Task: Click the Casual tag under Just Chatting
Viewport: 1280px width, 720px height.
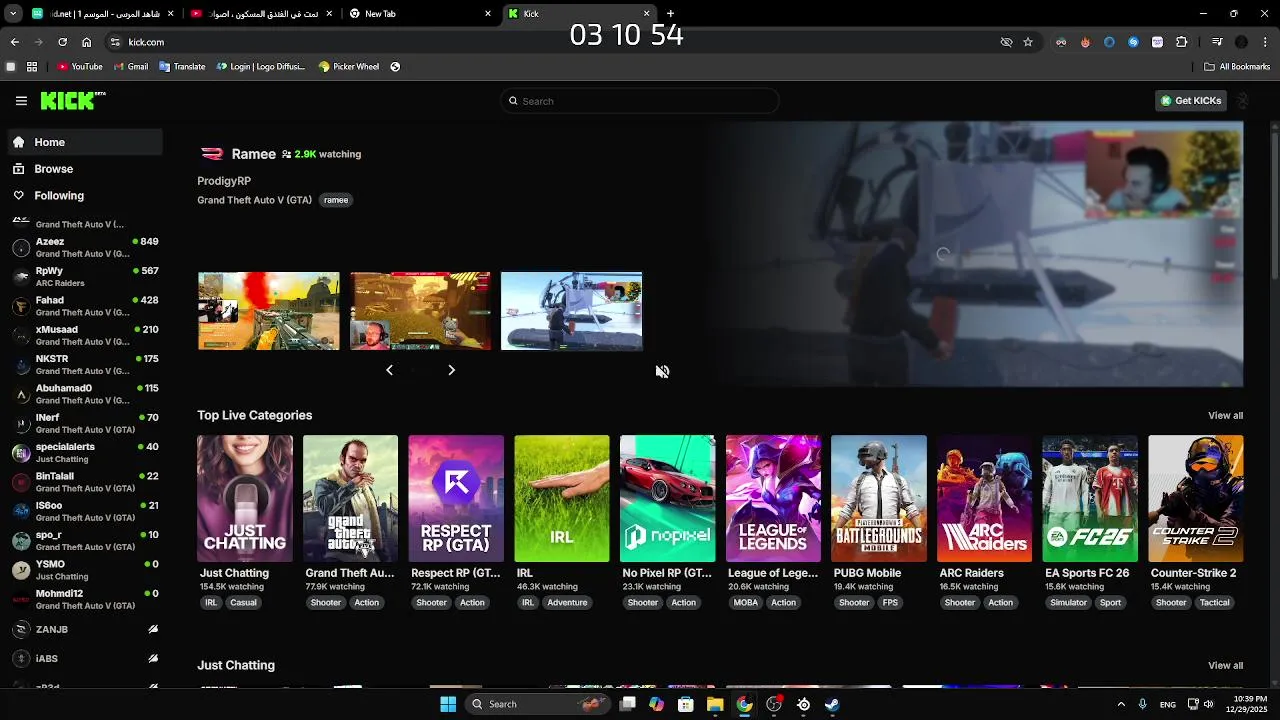Action: tap(243, 603)
